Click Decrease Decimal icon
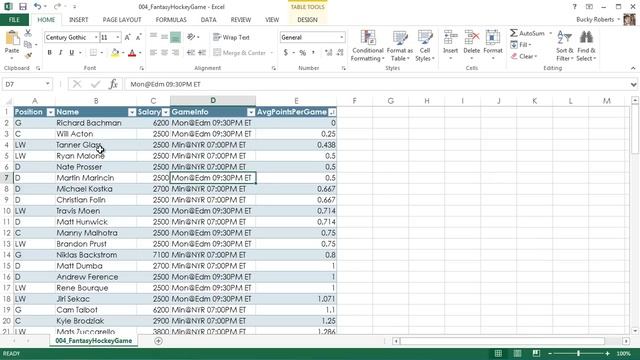The width and height of the screenshot is (640, 360). point(340,53)
